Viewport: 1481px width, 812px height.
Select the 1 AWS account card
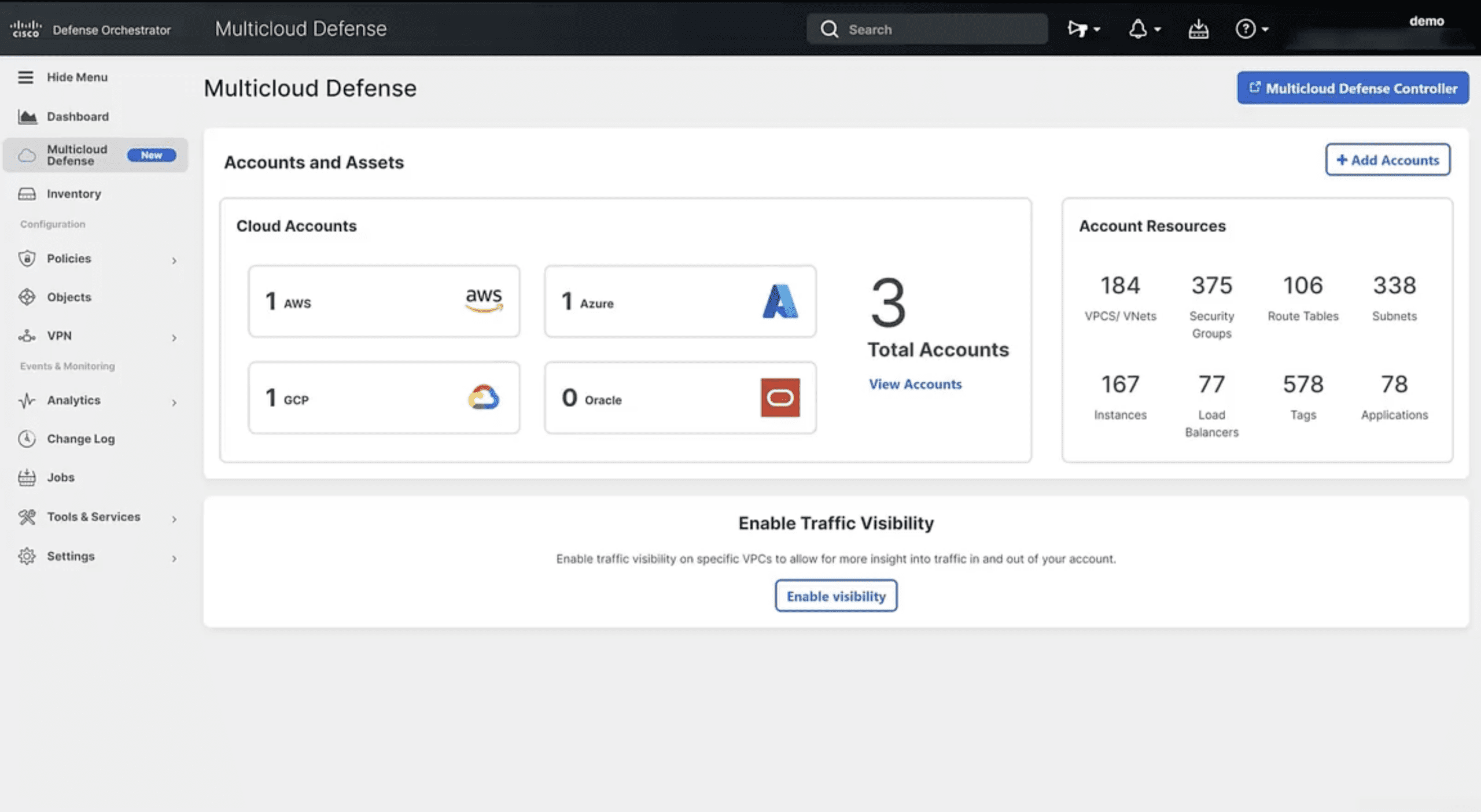click(384, 301)
